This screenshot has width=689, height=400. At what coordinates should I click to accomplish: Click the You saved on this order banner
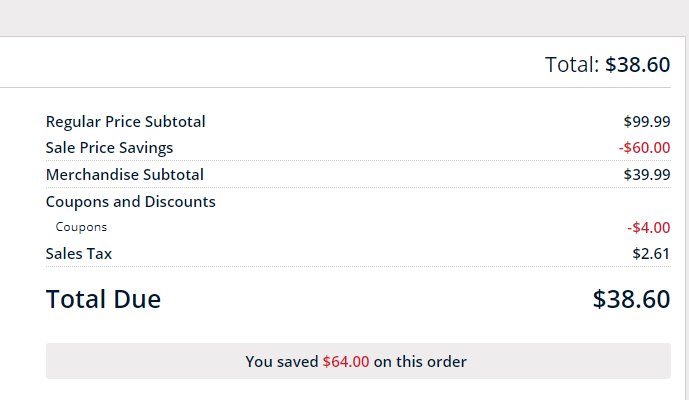[358, 361]
